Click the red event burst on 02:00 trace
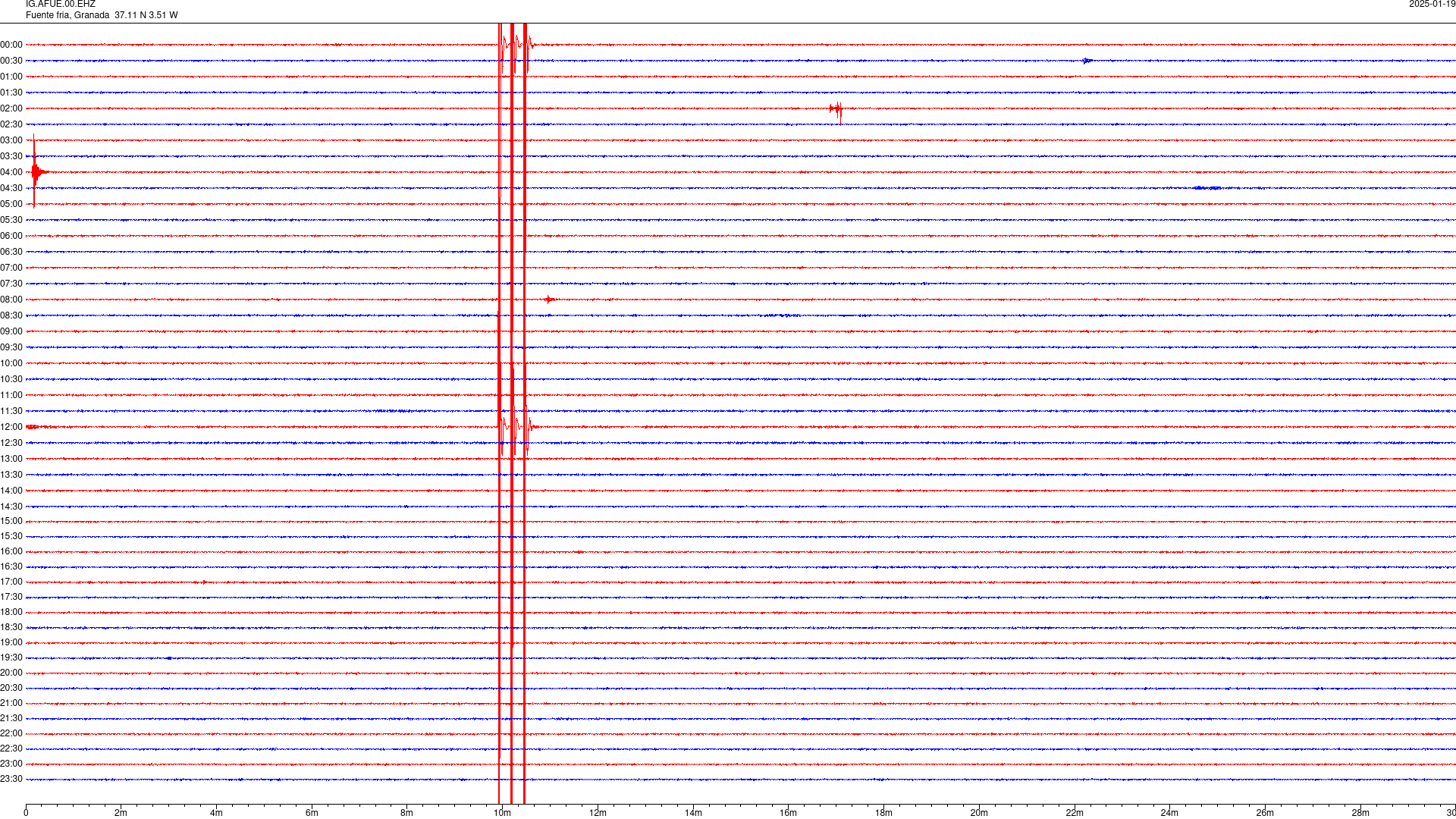This screenshot has width=1456, height=819. (836, 111)
